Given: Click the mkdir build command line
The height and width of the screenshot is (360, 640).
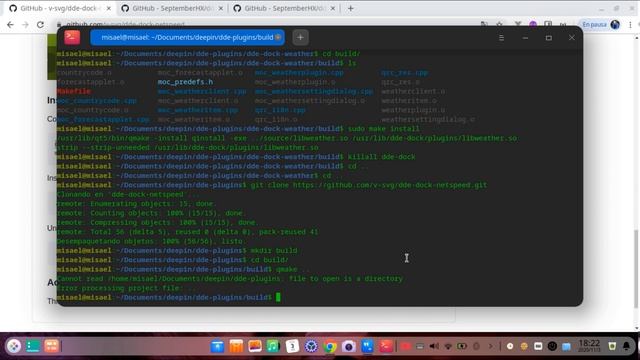Looking at the screenshot, I should click(177, 251).
